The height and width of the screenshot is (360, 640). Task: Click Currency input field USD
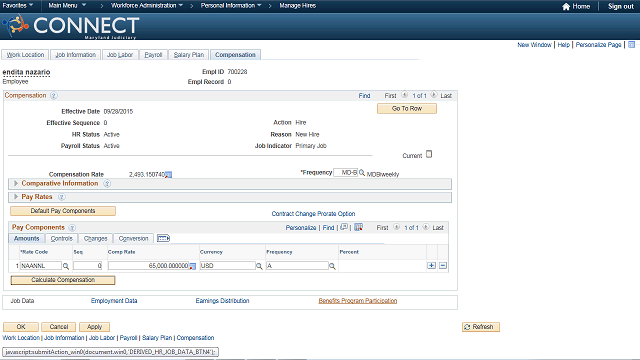(x=227, y=266)
